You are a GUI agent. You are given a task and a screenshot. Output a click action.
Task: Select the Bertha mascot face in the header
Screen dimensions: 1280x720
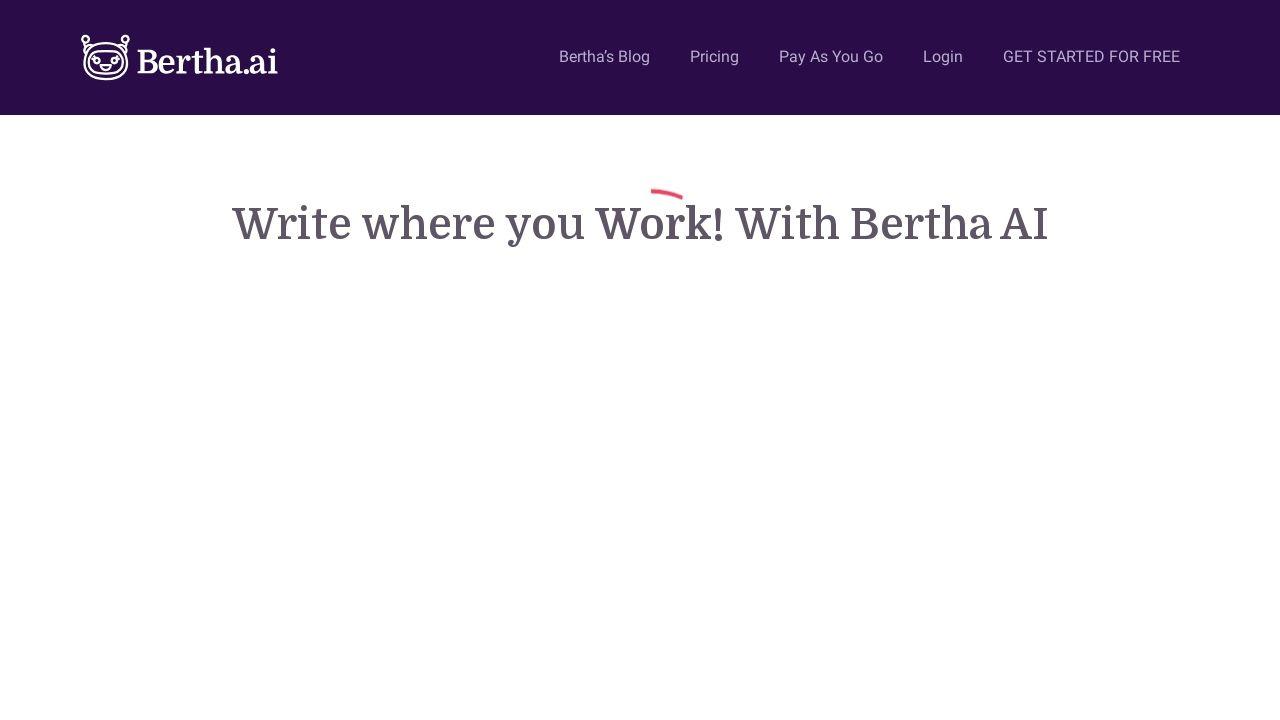[x=103, y=62]
